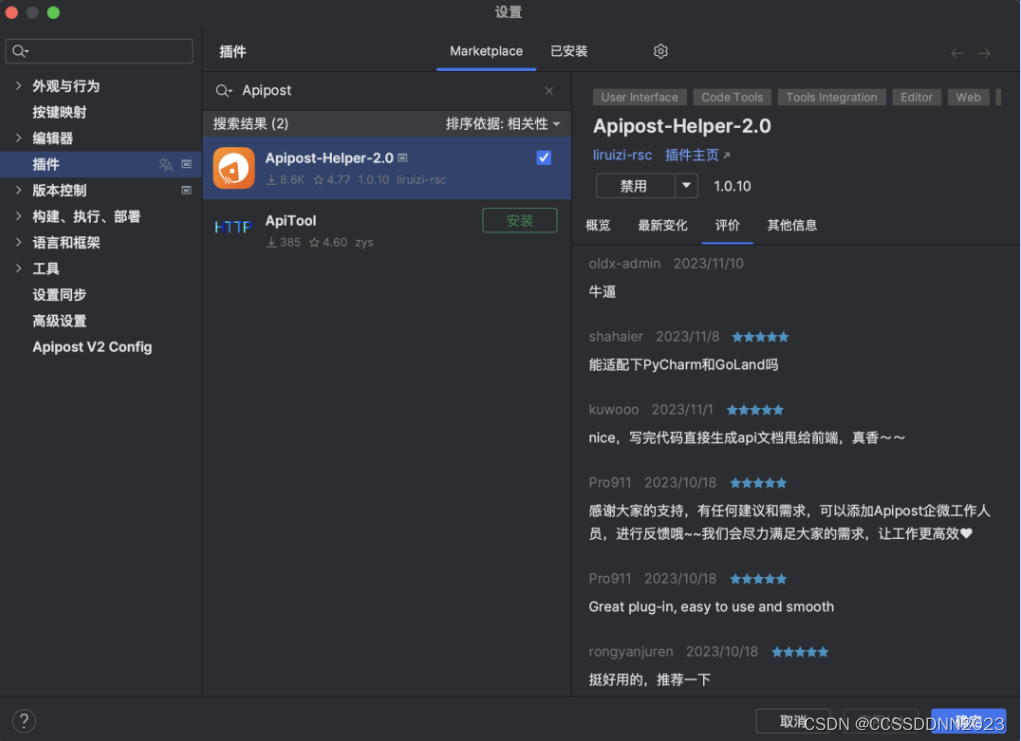Open the 排序依据: 相关性 sort dropdown

502,124
